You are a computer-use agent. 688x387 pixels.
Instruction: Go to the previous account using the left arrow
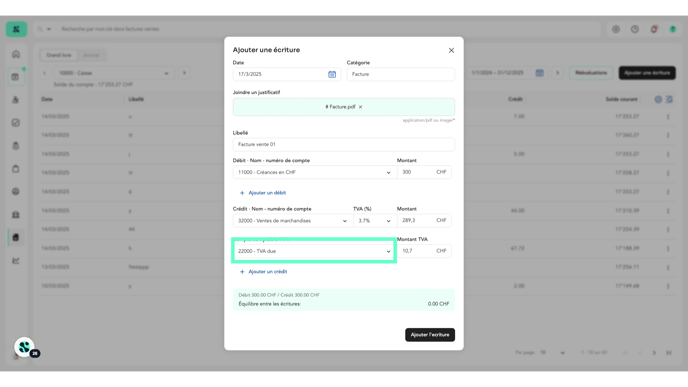tap(44, 73)
